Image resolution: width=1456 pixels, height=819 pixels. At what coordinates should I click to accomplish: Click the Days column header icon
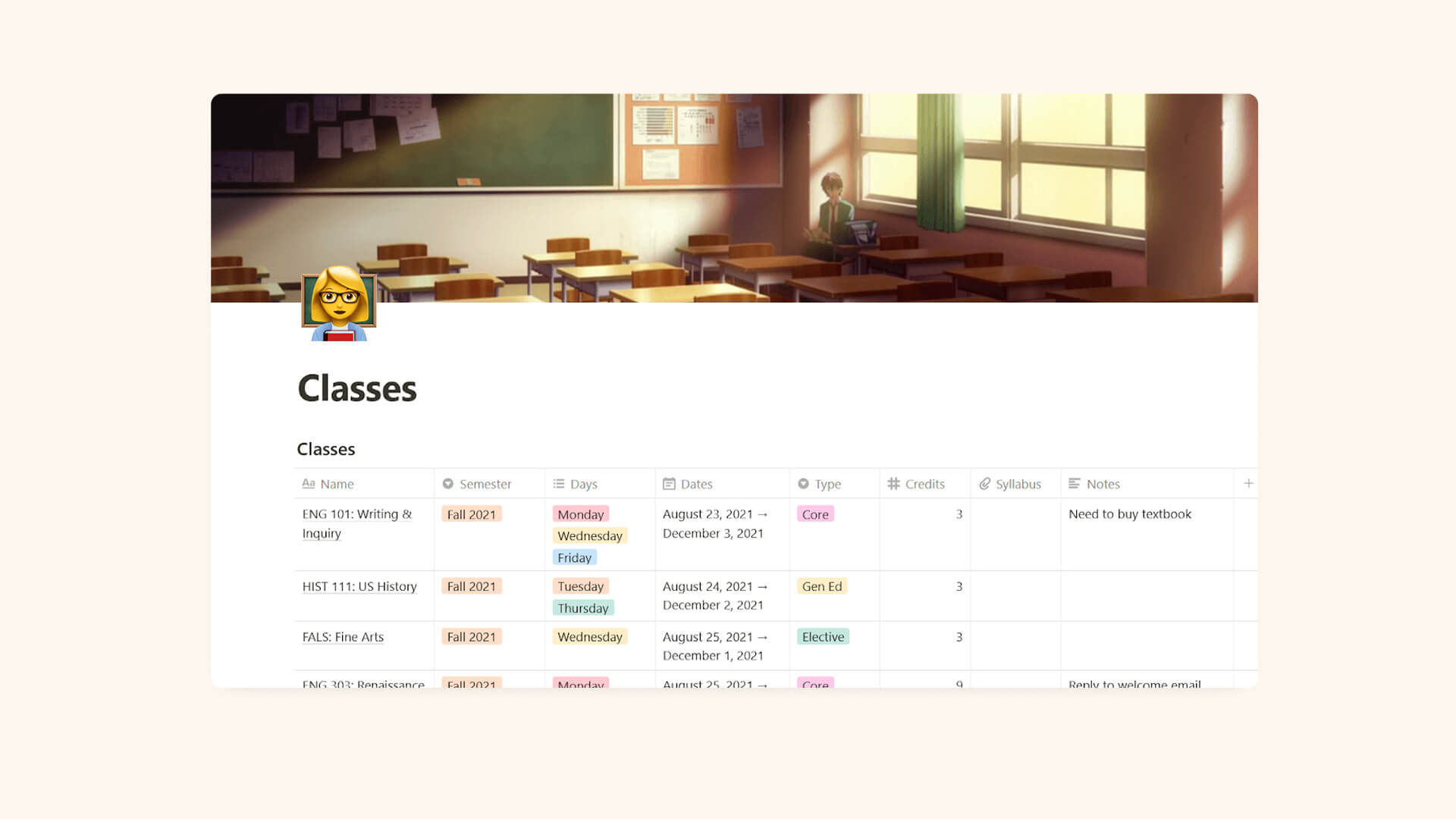[559, 483]
